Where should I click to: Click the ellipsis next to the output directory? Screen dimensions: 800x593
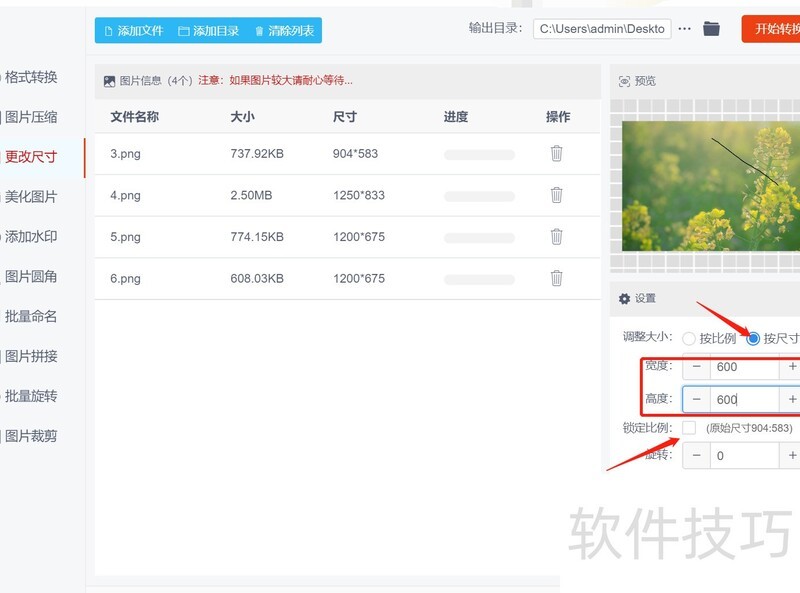[x=684, y=29]
